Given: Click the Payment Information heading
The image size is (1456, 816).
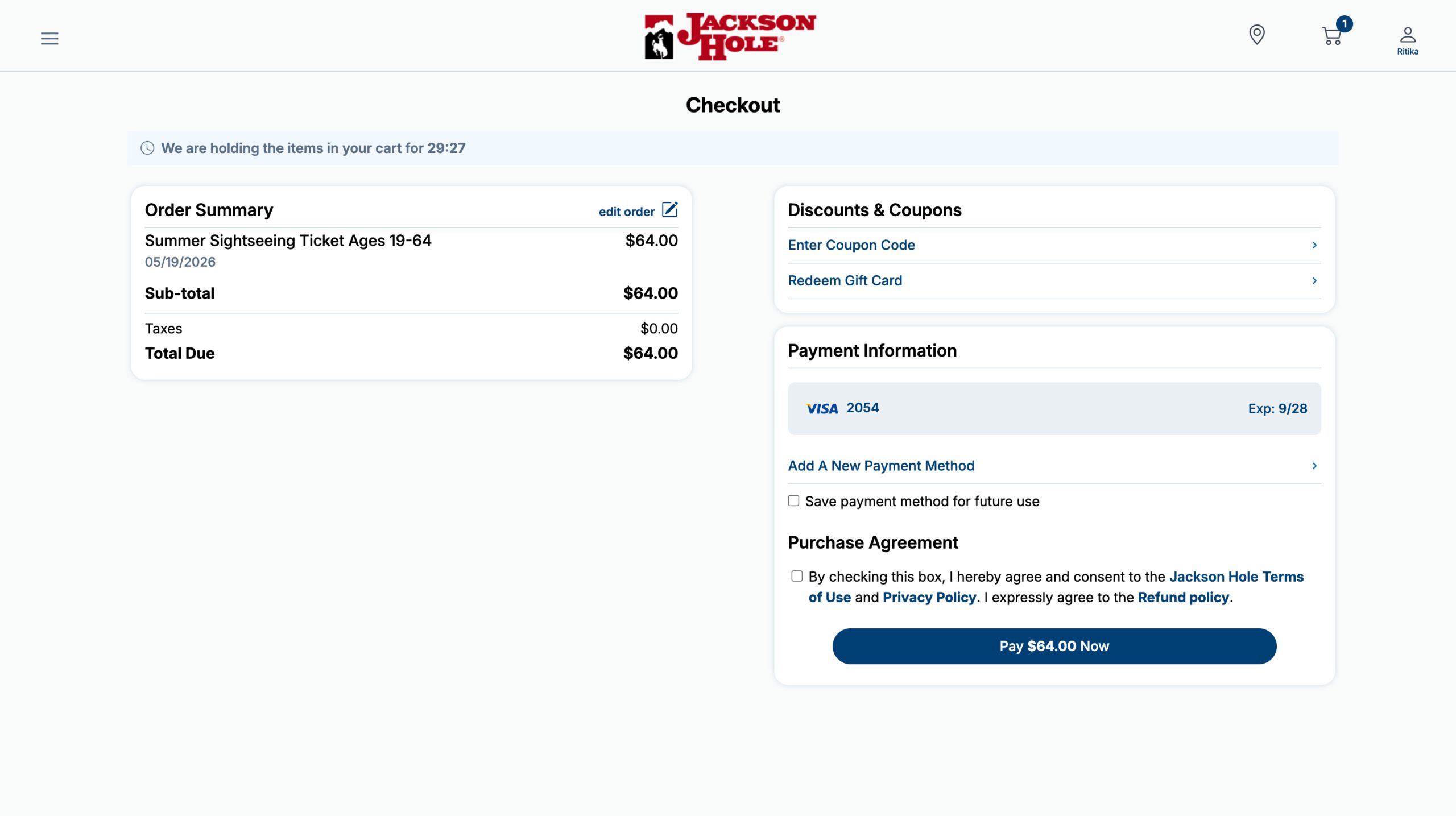Looking at the screenshot, I should coord(872,350).
